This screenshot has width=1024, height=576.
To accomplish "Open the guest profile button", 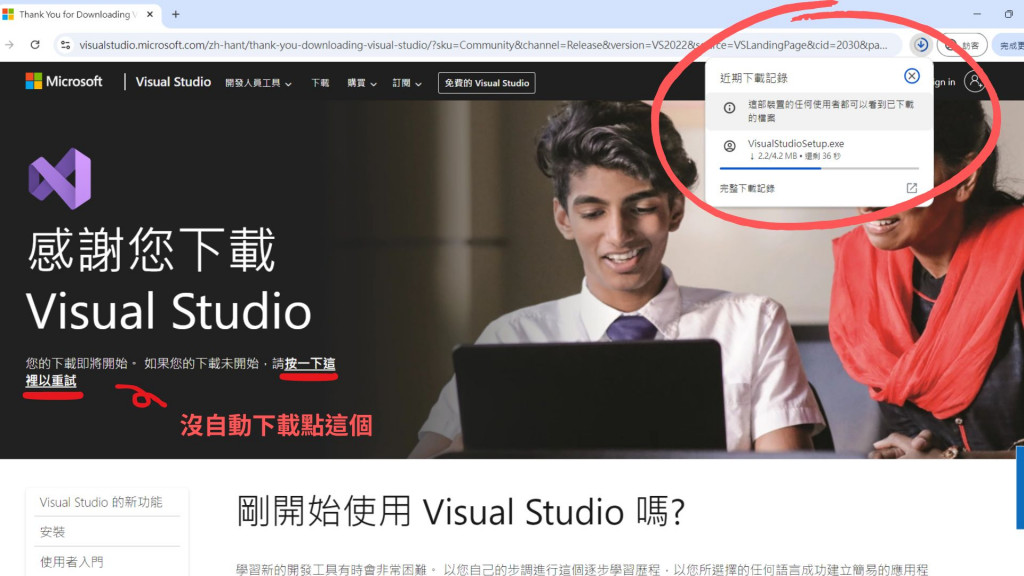I will (x=962, y=45).
